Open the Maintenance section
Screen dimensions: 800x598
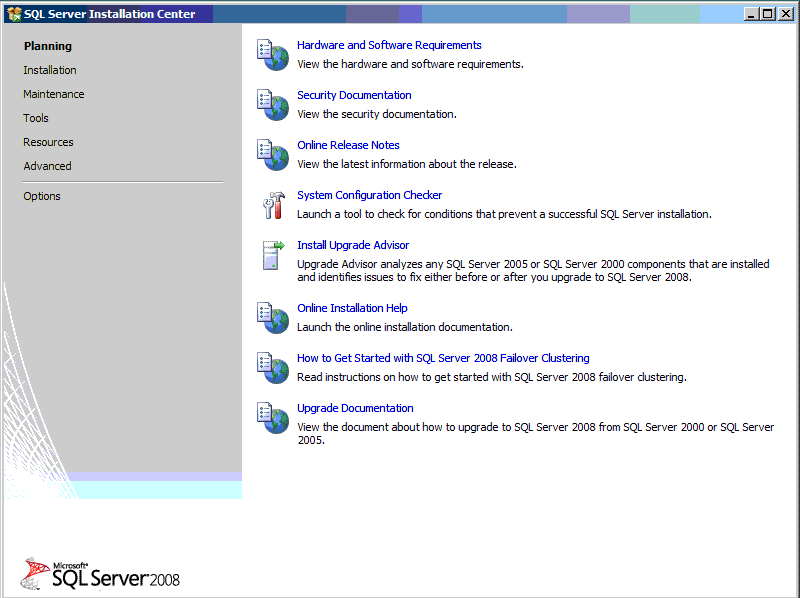[x=53, y=94]
